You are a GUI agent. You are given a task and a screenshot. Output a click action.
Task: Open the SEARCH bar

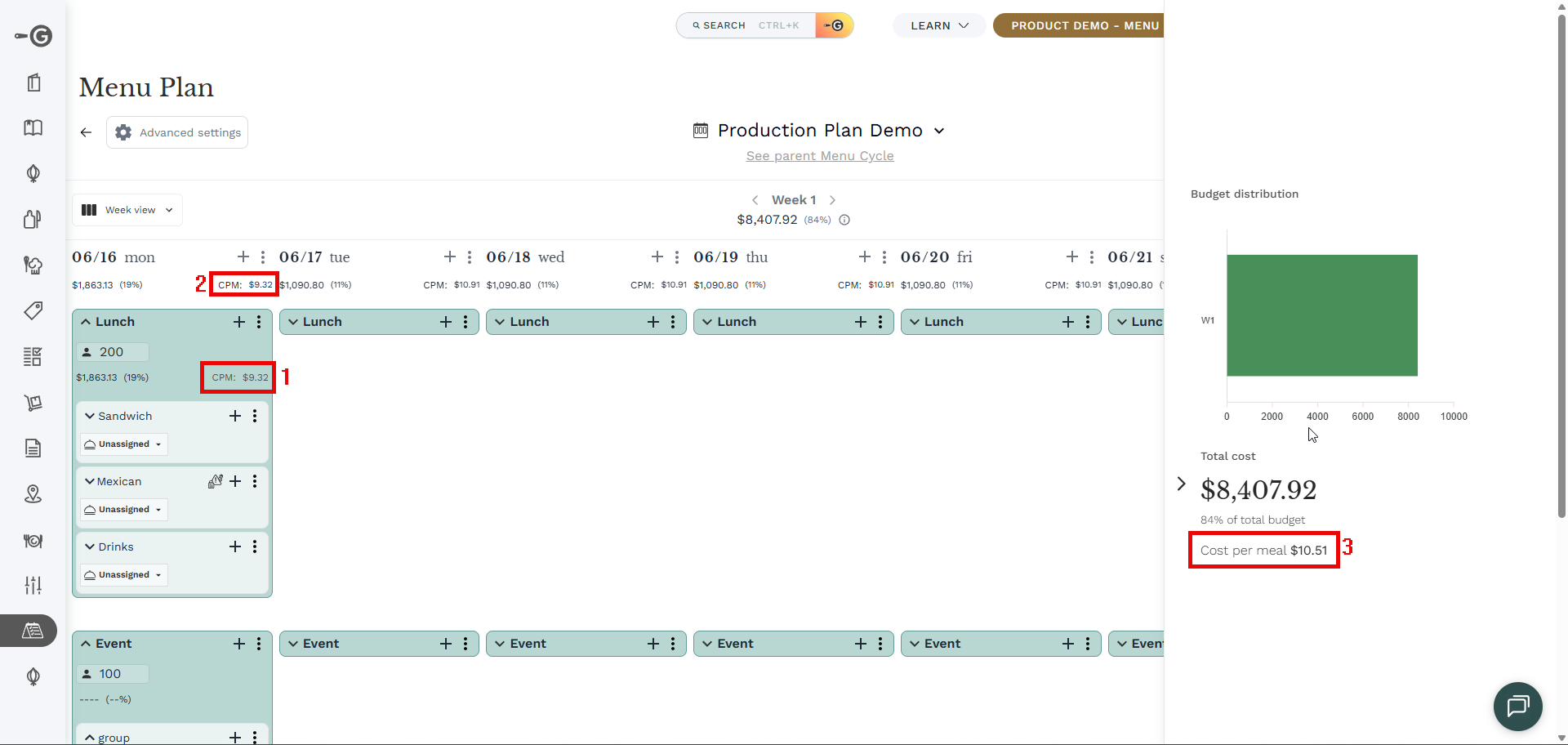click(746, 25)
